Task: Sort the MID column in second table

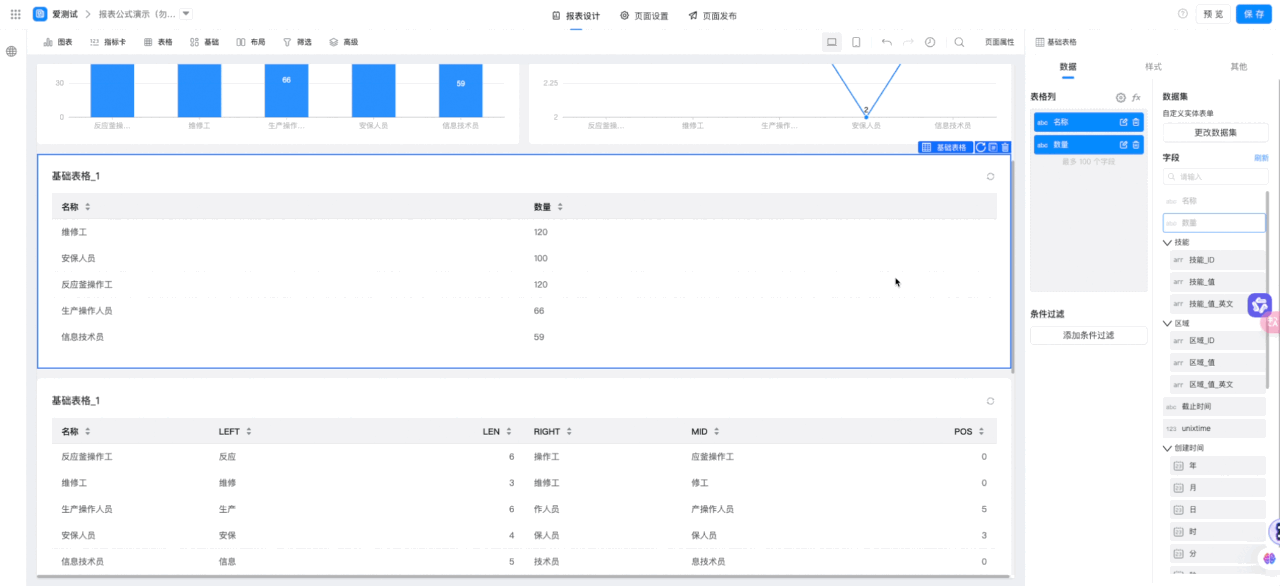Action: 718,432
